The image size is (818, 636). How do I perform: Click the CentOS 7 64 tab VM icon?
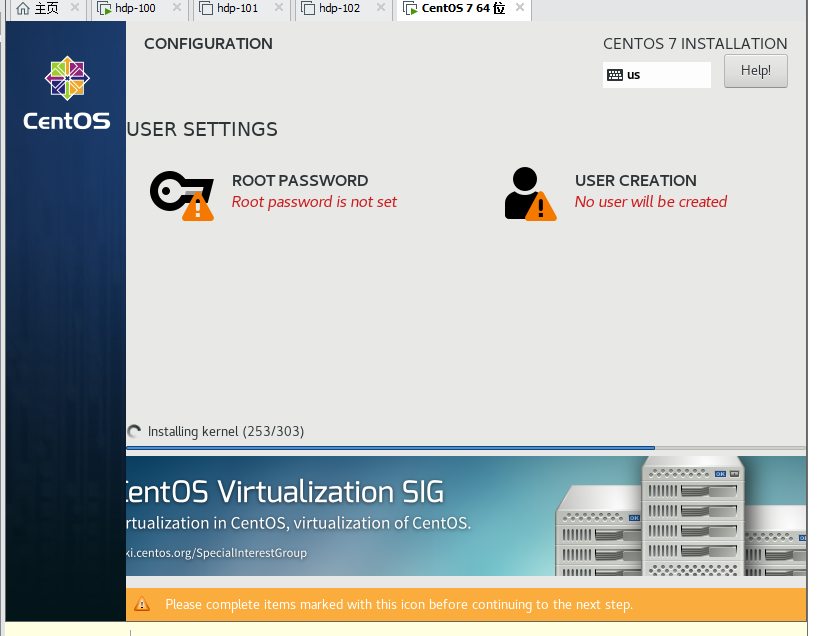(410, 8)
